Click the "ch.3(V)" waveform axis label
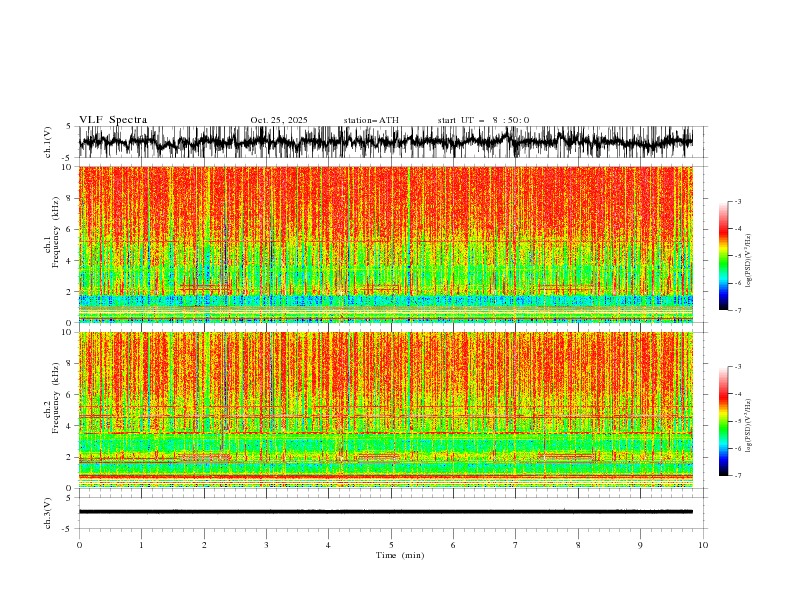 tap(48, 513)
